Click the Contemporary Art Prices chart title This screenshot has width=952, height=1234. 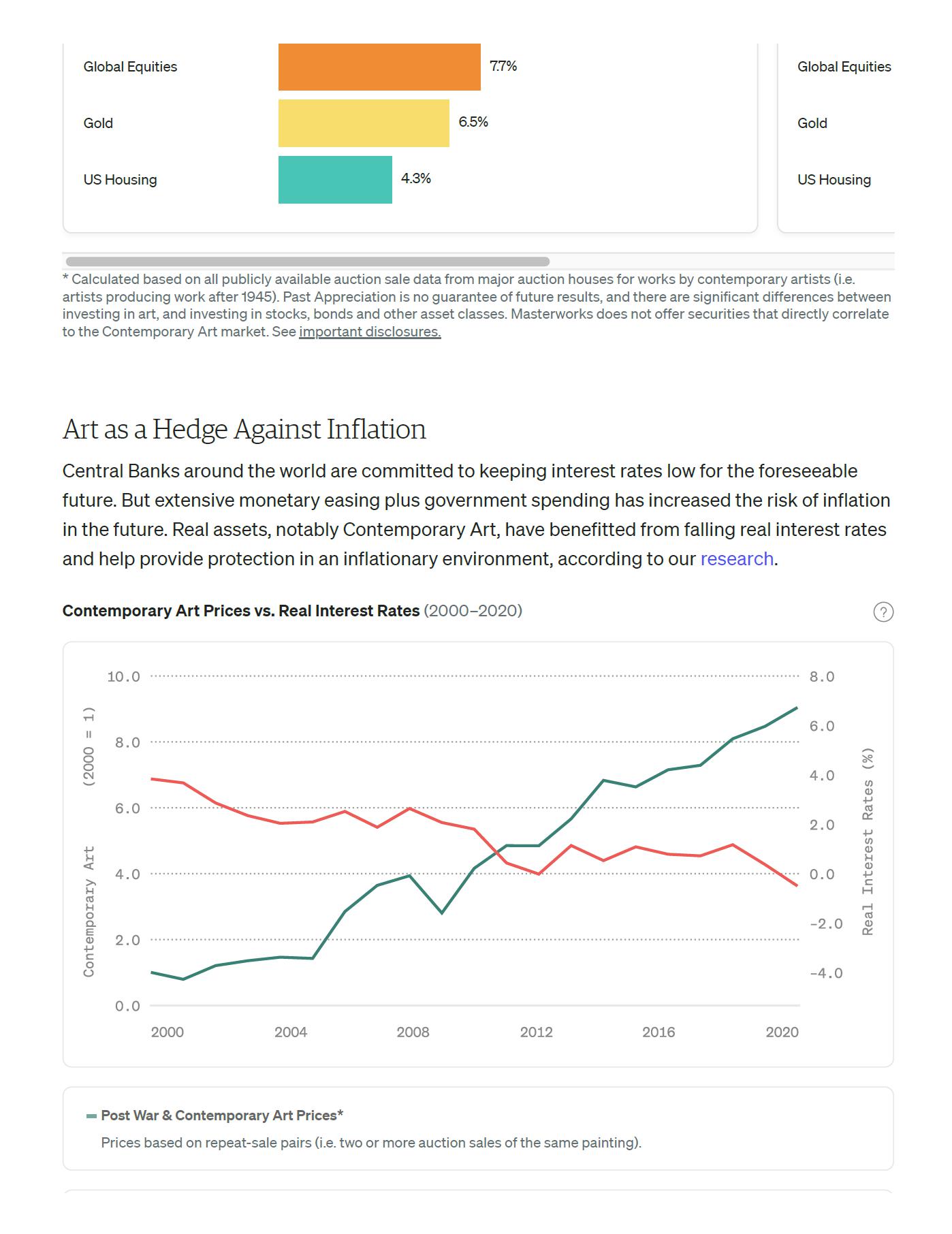pyautogui.click(x=240, y=611)
